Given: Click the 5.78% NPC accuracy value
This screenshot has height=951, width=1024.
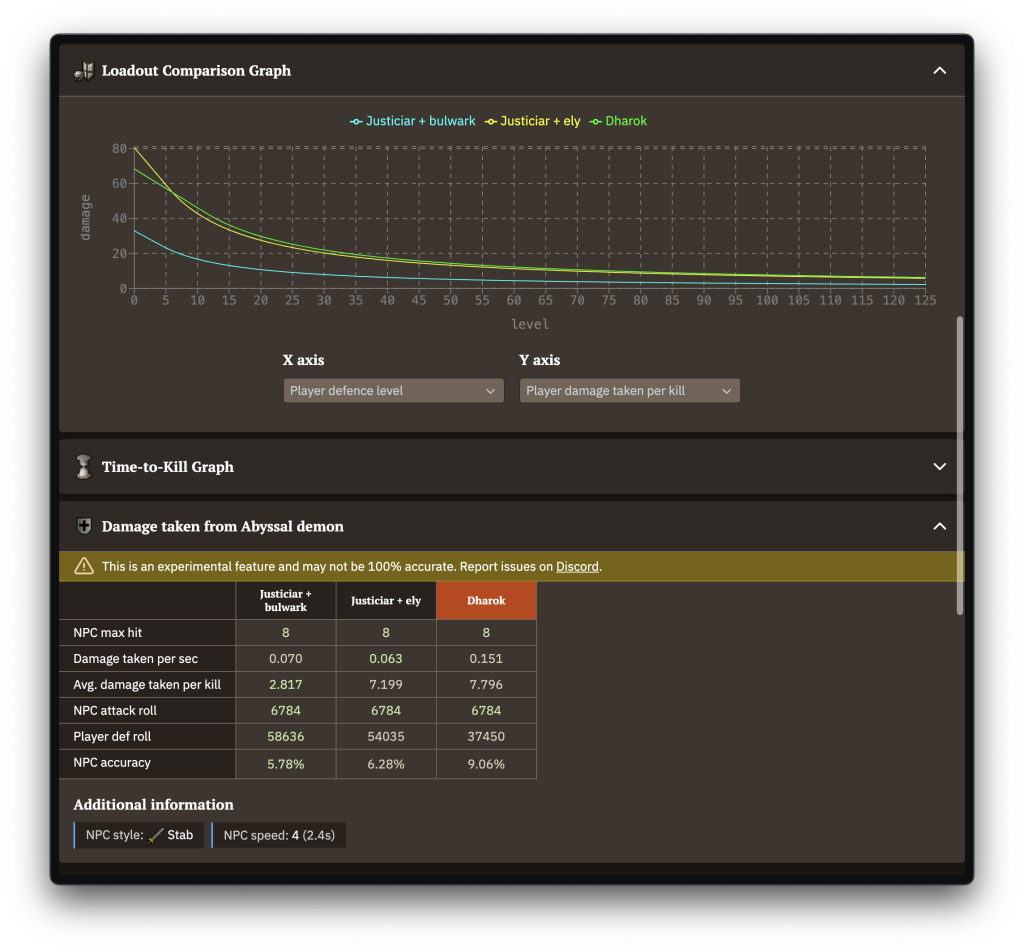Looking at the screenshot, I should pyautogui.click(x=285, y=764).
